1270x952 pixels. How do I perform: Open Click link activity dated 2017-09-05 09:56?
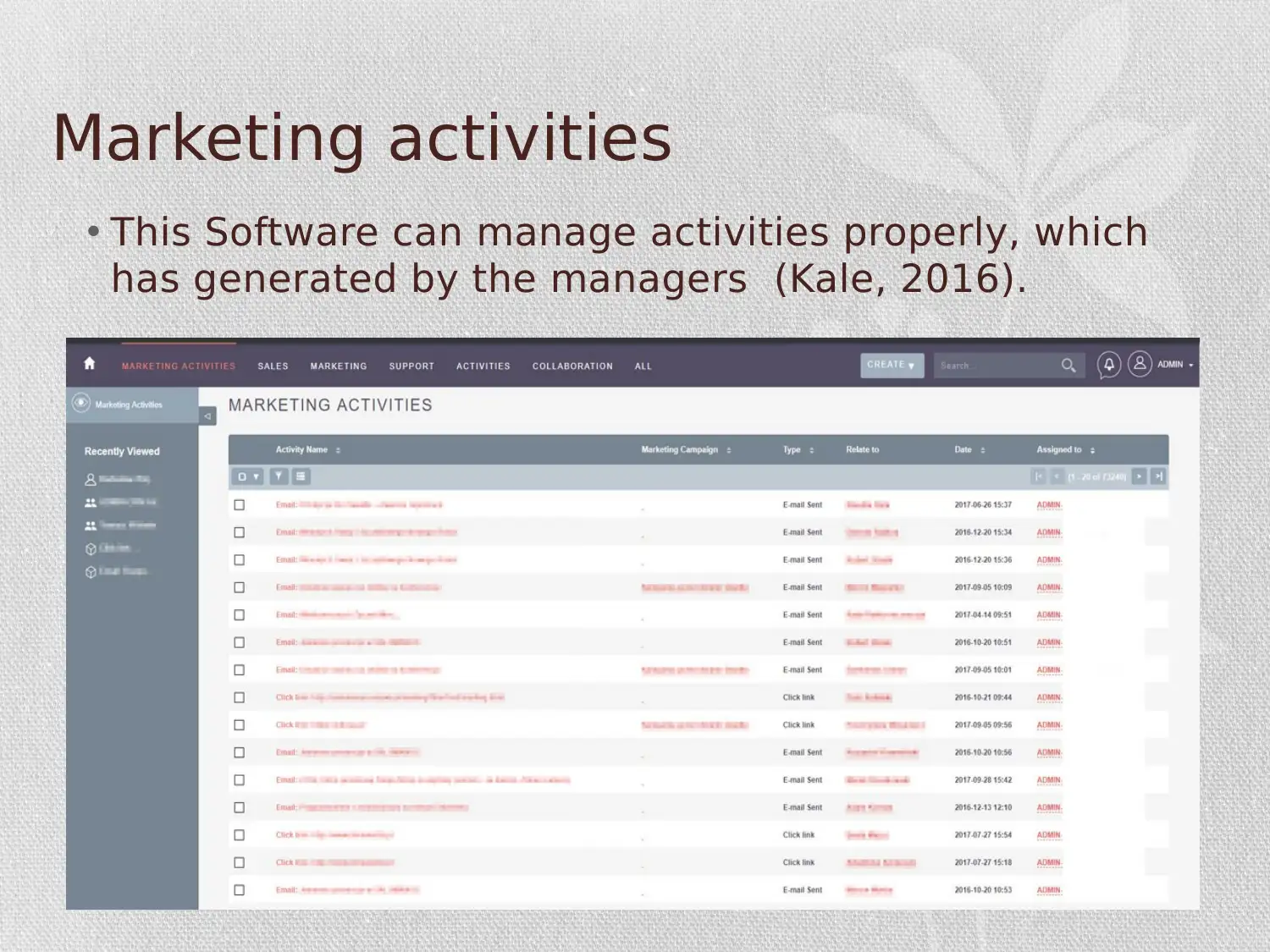(x=320, y=725)
